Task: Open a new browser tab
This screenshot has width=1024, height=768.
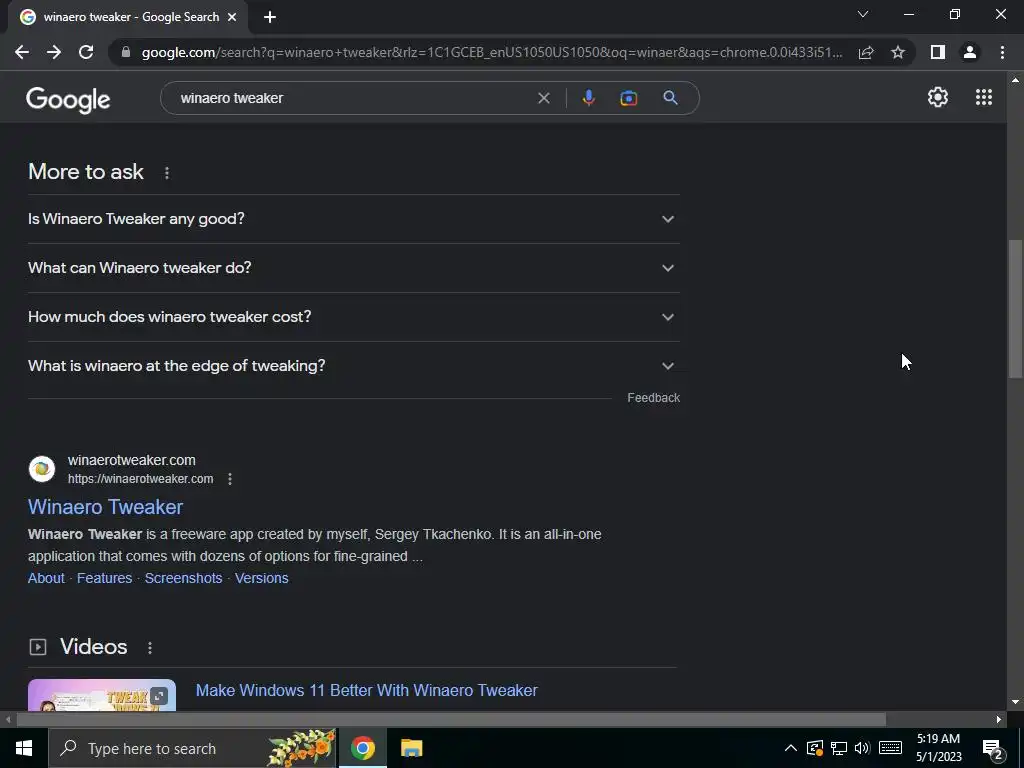Action: point(270,17)
